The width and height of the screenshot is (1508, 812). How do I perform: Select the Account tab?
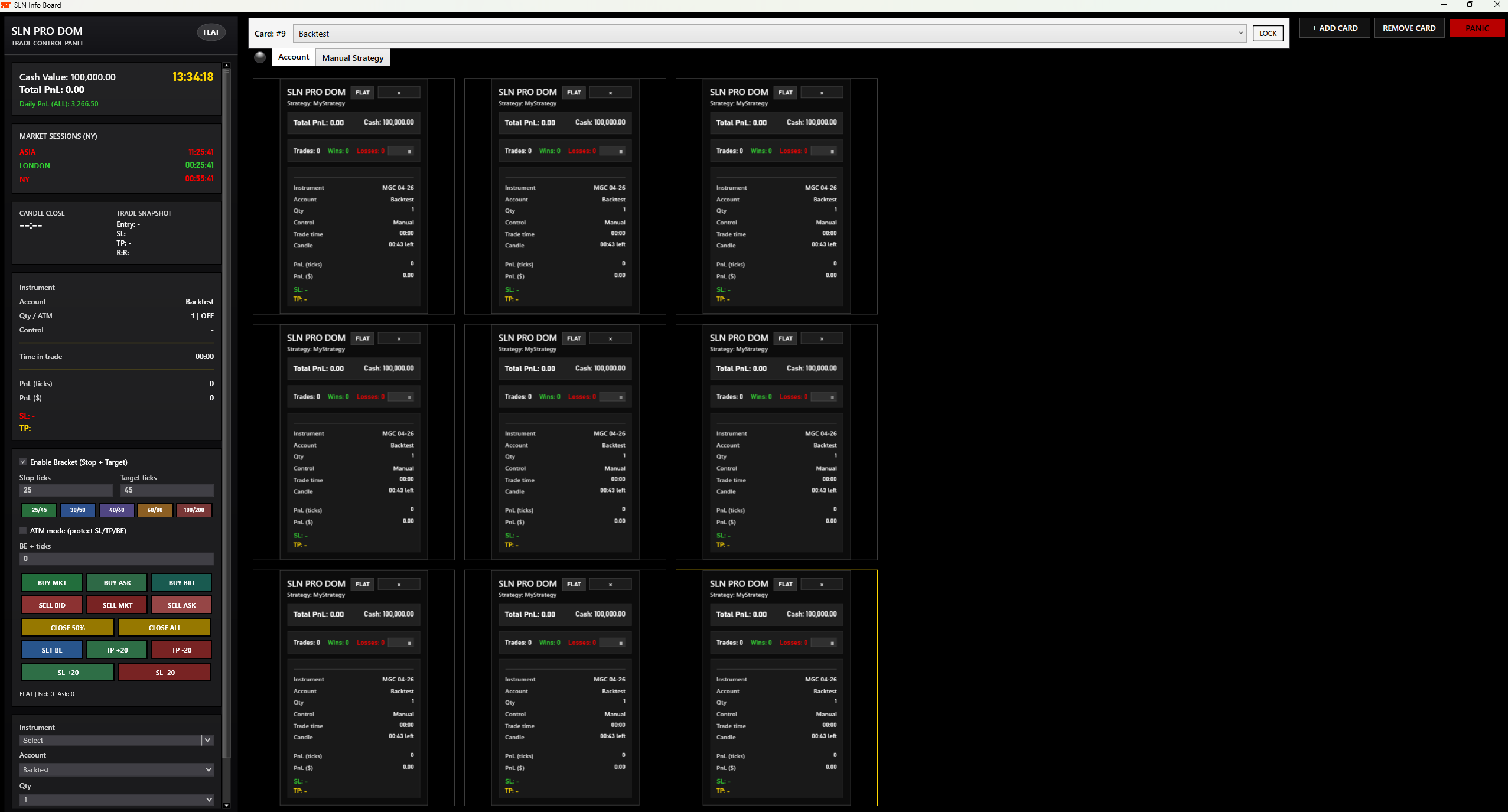pyautogui.click(x=294, y=57)
